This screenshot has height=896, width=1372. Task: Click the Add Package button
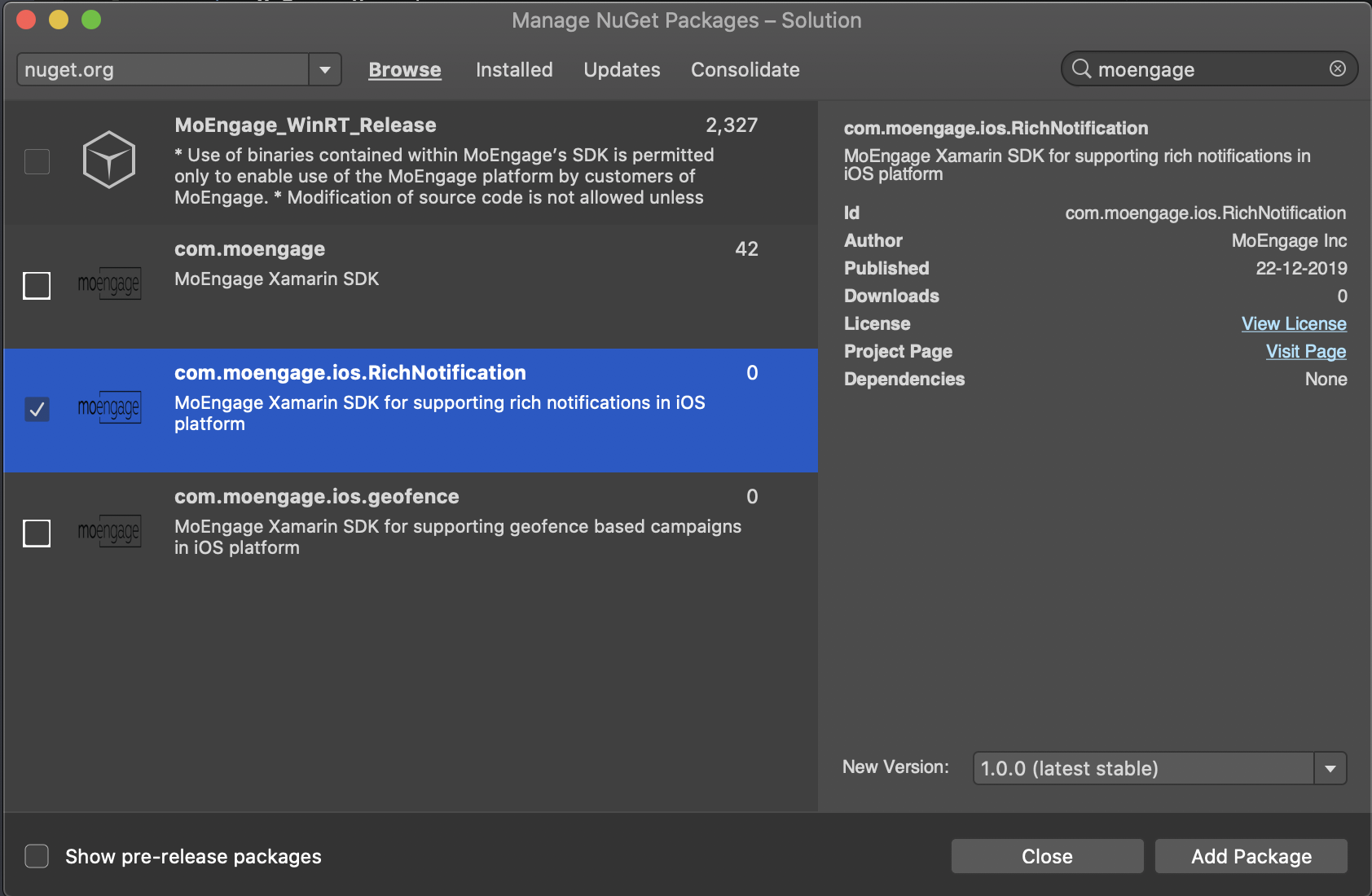[1251, 856]
